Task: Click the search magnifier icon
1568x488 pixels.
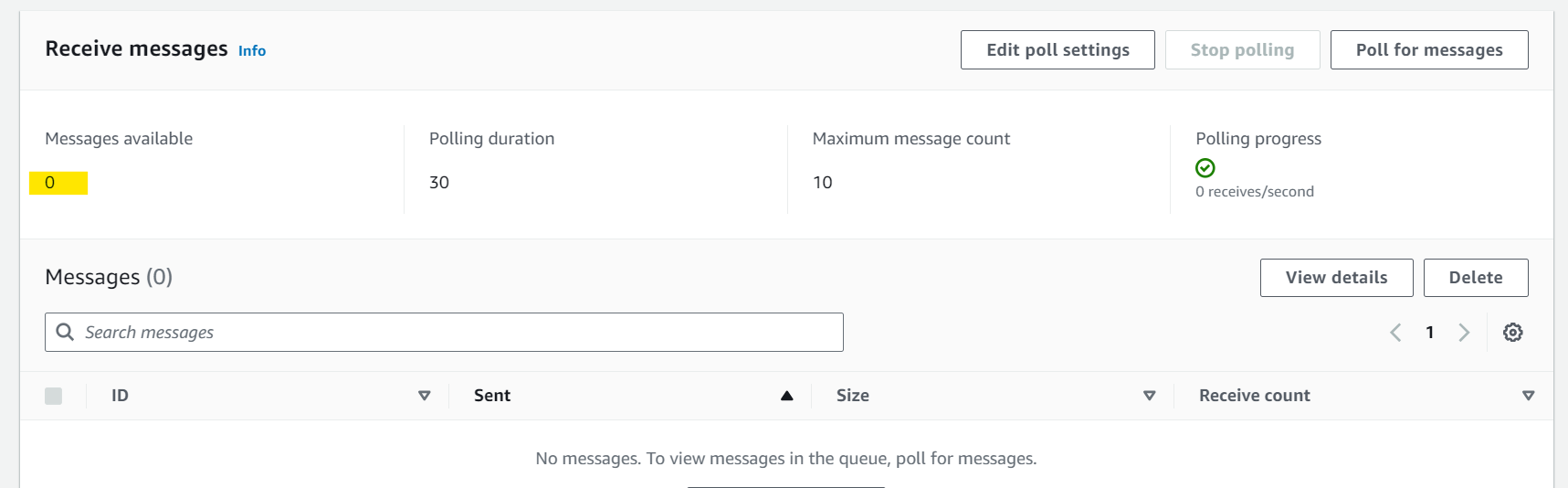Action: (65, 332)
